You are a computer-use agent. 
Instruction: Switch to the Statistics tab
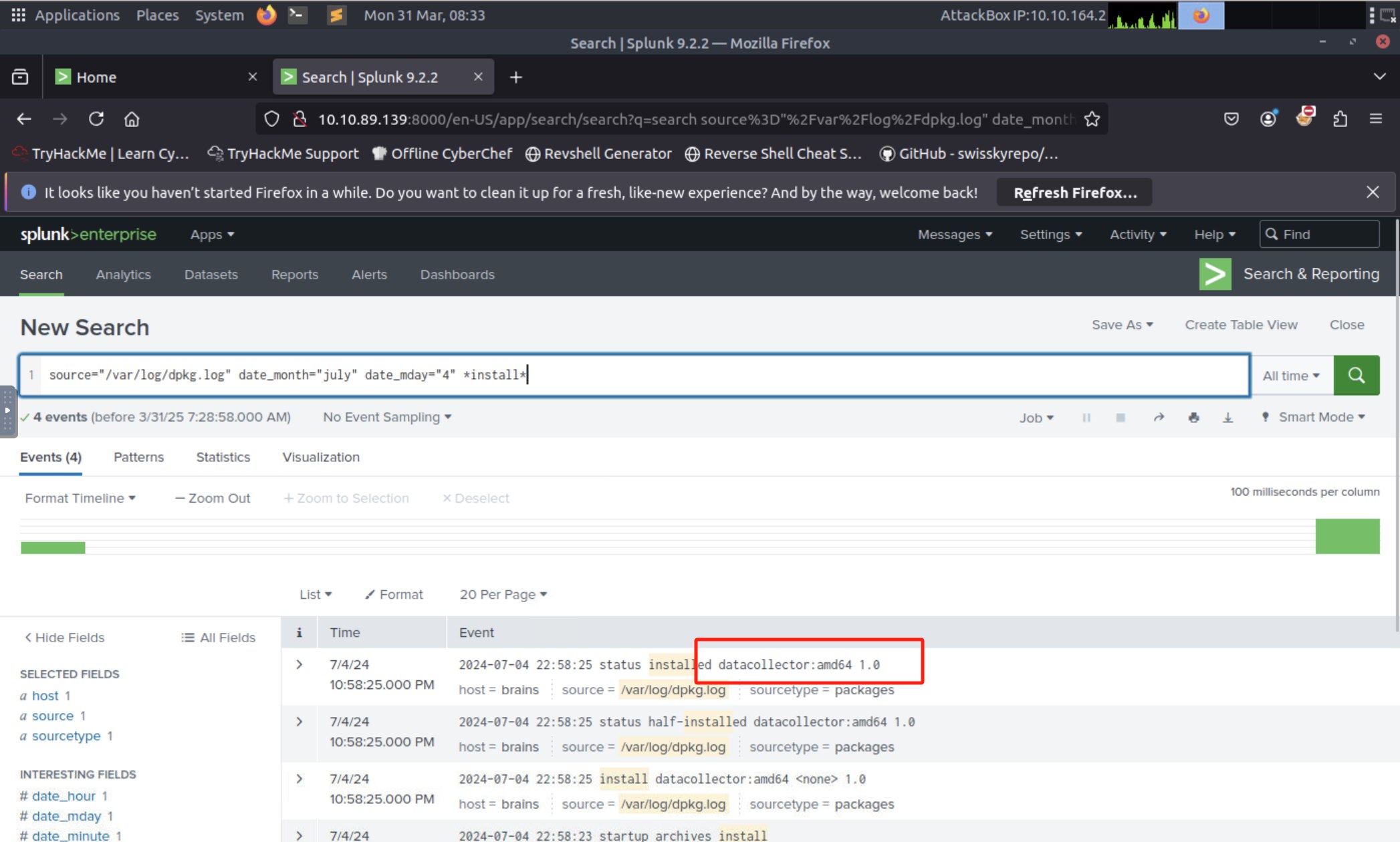coord(223,457)
